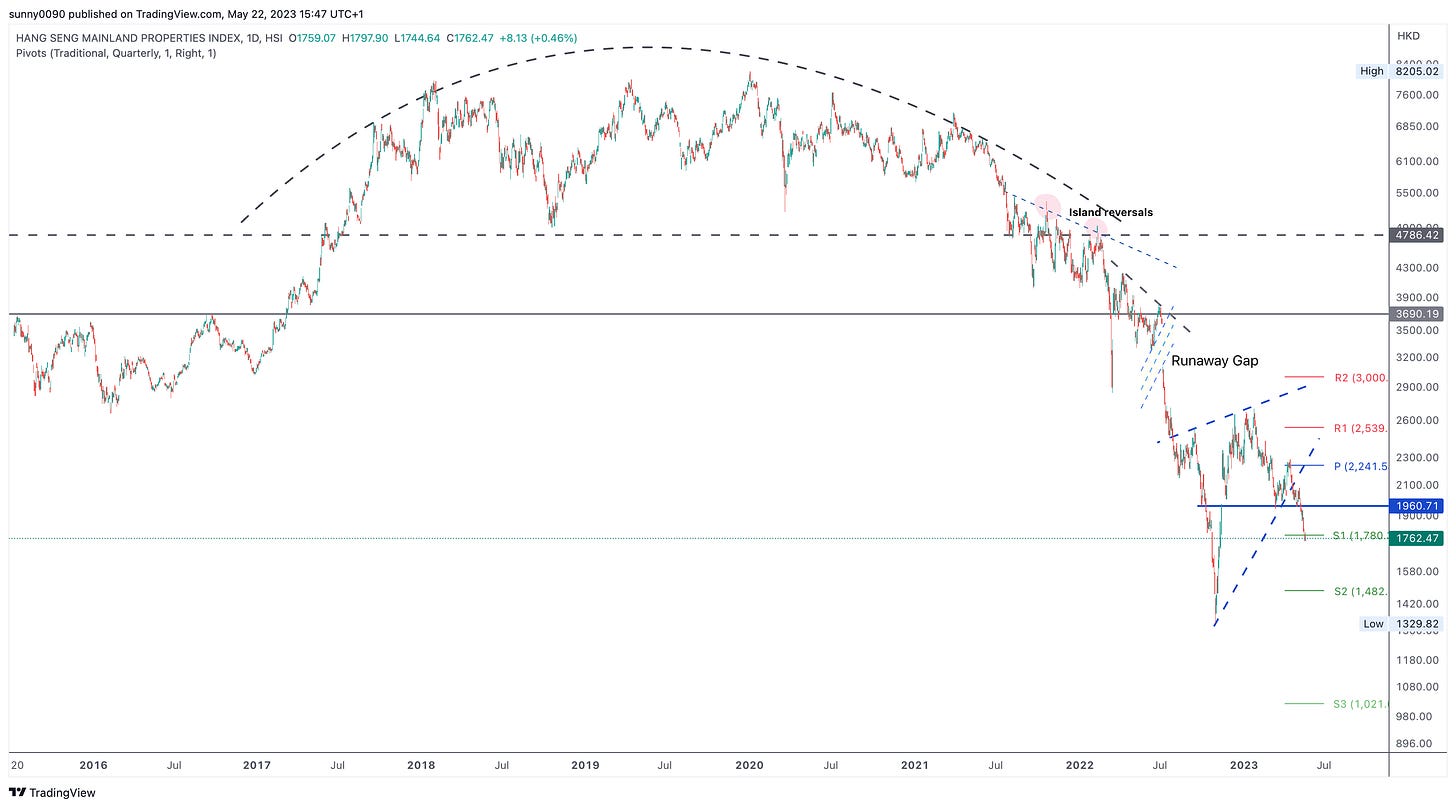Click 5500.00 on the price scale
Viewport: 1456px width, 808px height.
(1417, 192)
